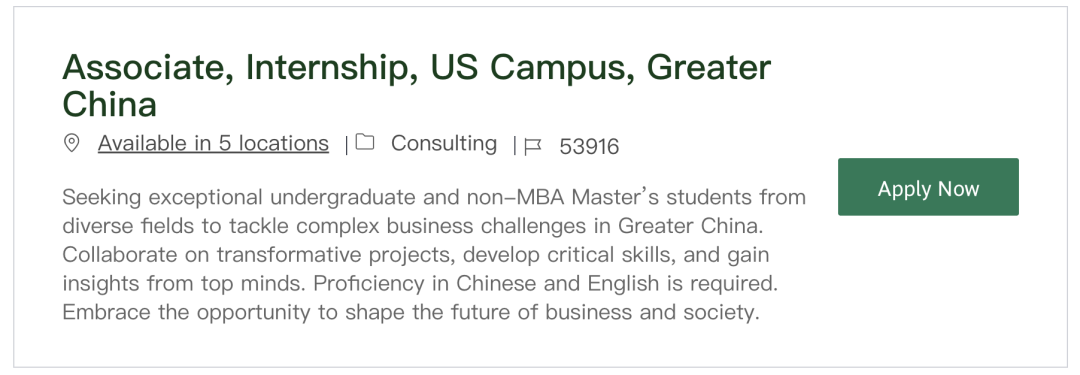
Task: Click empty card area below Apply Now button
Action: point(928,290)
